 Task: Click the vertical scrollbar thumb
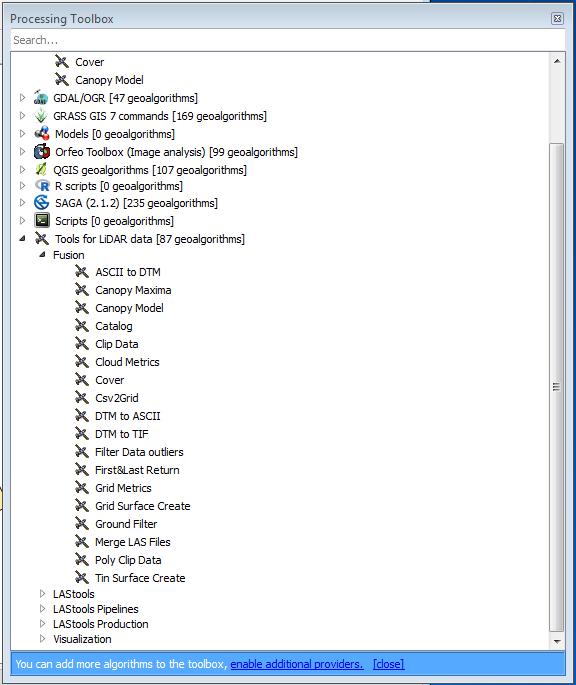(556, 387)
